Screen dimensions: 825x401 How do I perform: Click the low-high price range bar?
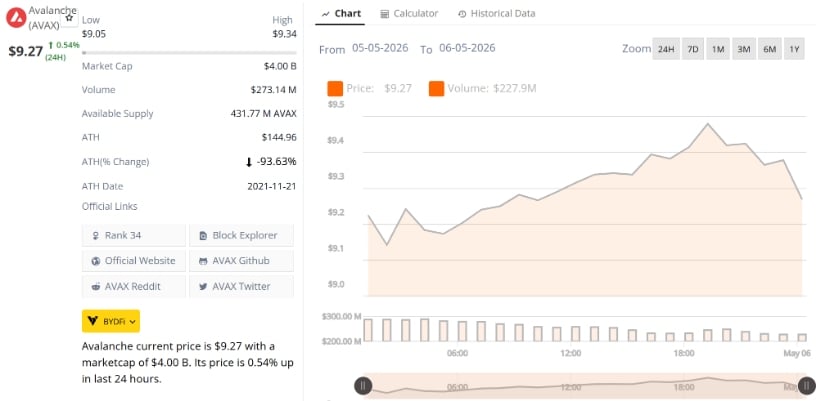pos(189,53)
